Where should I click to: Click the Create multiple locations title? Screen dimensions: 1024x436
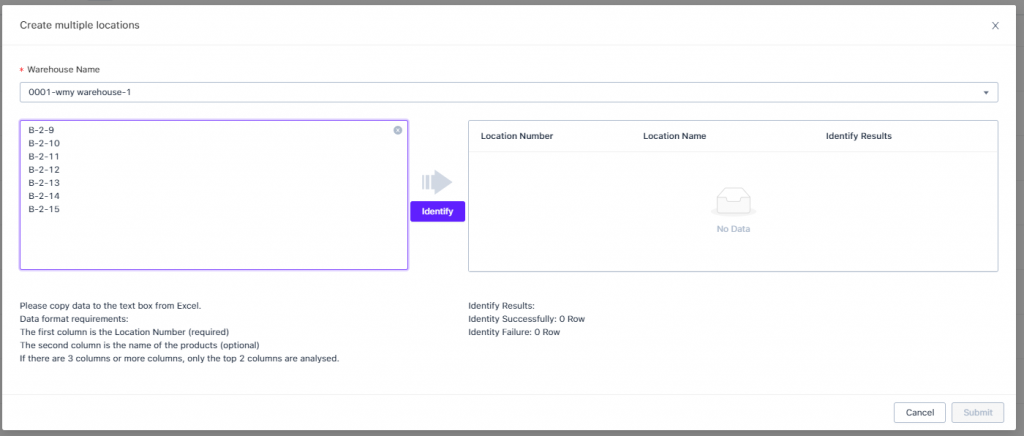tap(79, 25)
